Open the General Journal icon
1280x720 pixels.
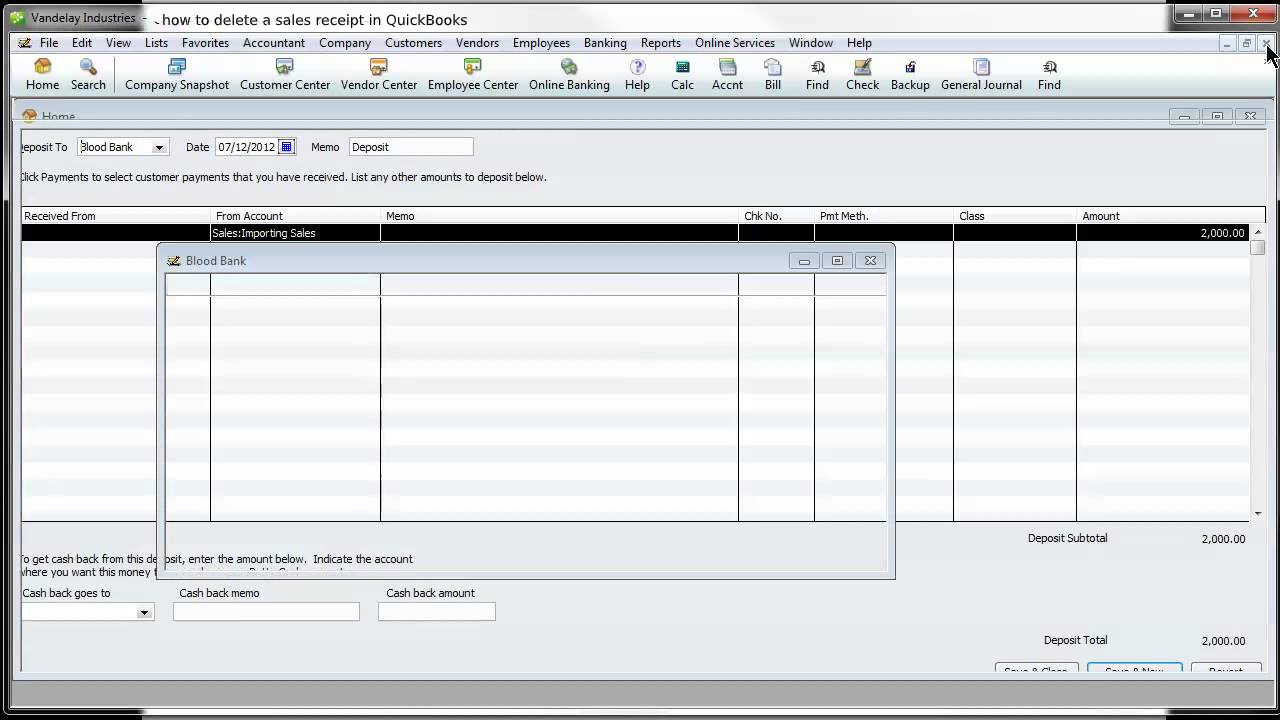(981, 74)
